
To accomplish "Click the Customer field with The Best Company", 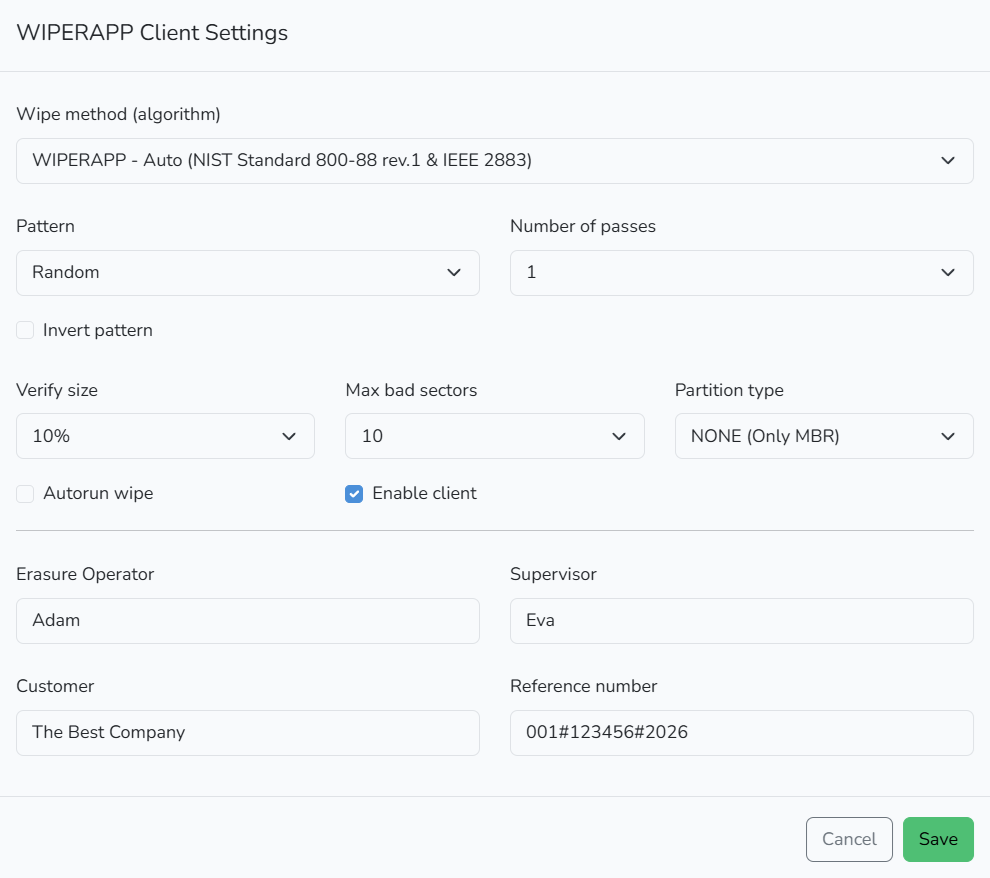I will pyautogui.click(x=247, y=733).
